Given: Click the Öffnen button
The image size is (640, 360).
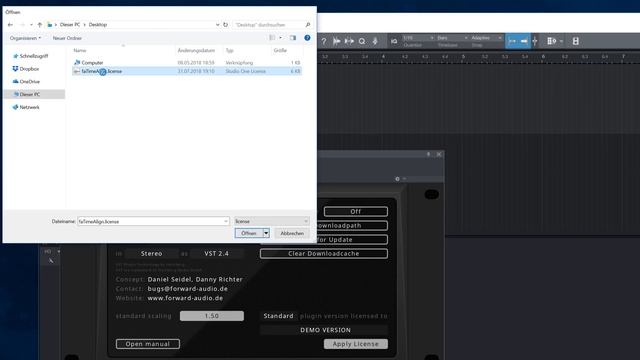Looking at the screenshot, I should pos(249,233).
